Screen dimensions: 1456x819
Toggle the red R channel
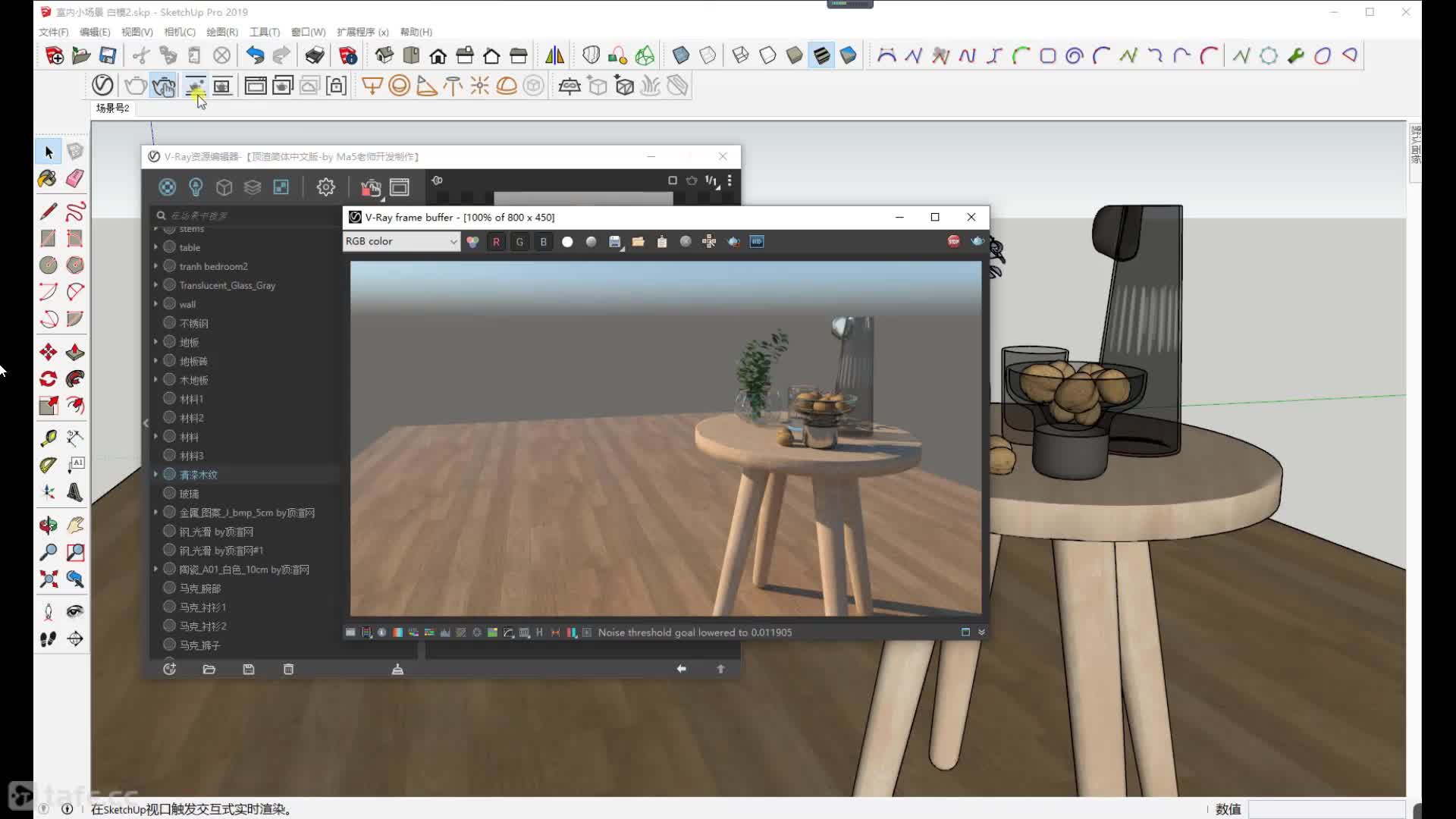click(x=496, y=241)
